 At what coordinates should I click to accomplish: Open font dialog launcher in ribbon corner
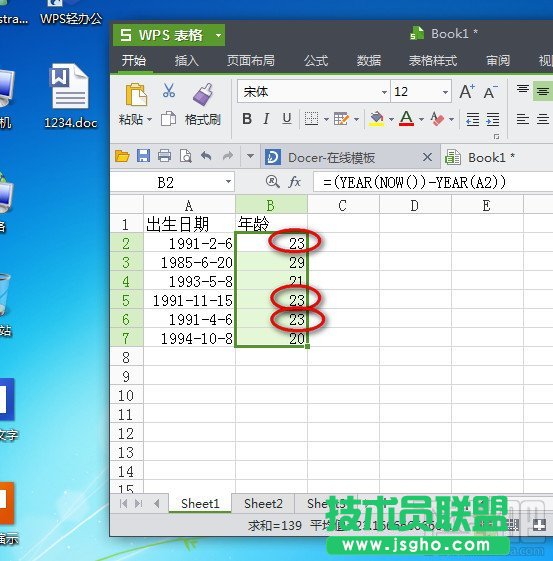[x=496, y=136]
